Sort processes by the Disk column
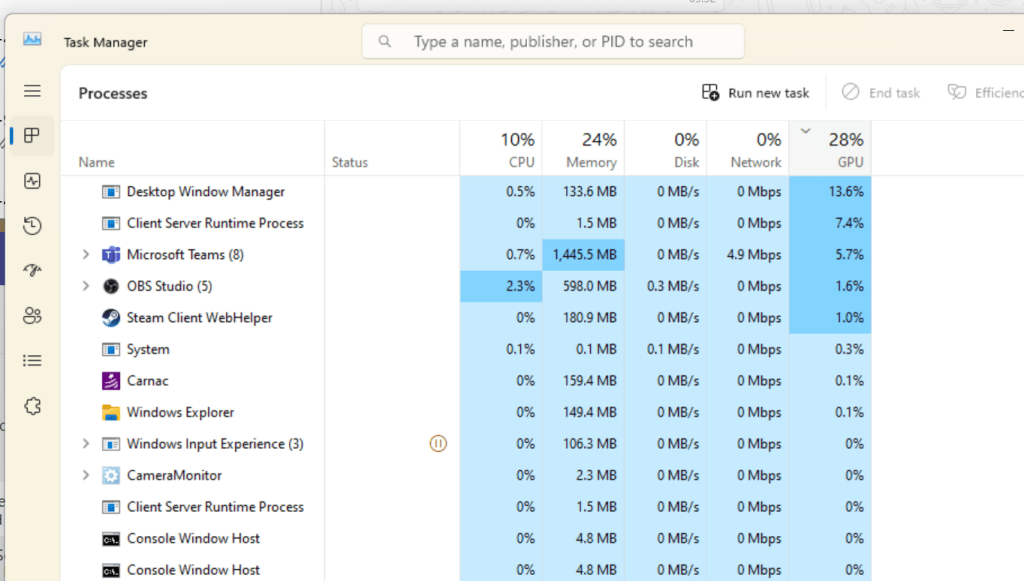 665,149
